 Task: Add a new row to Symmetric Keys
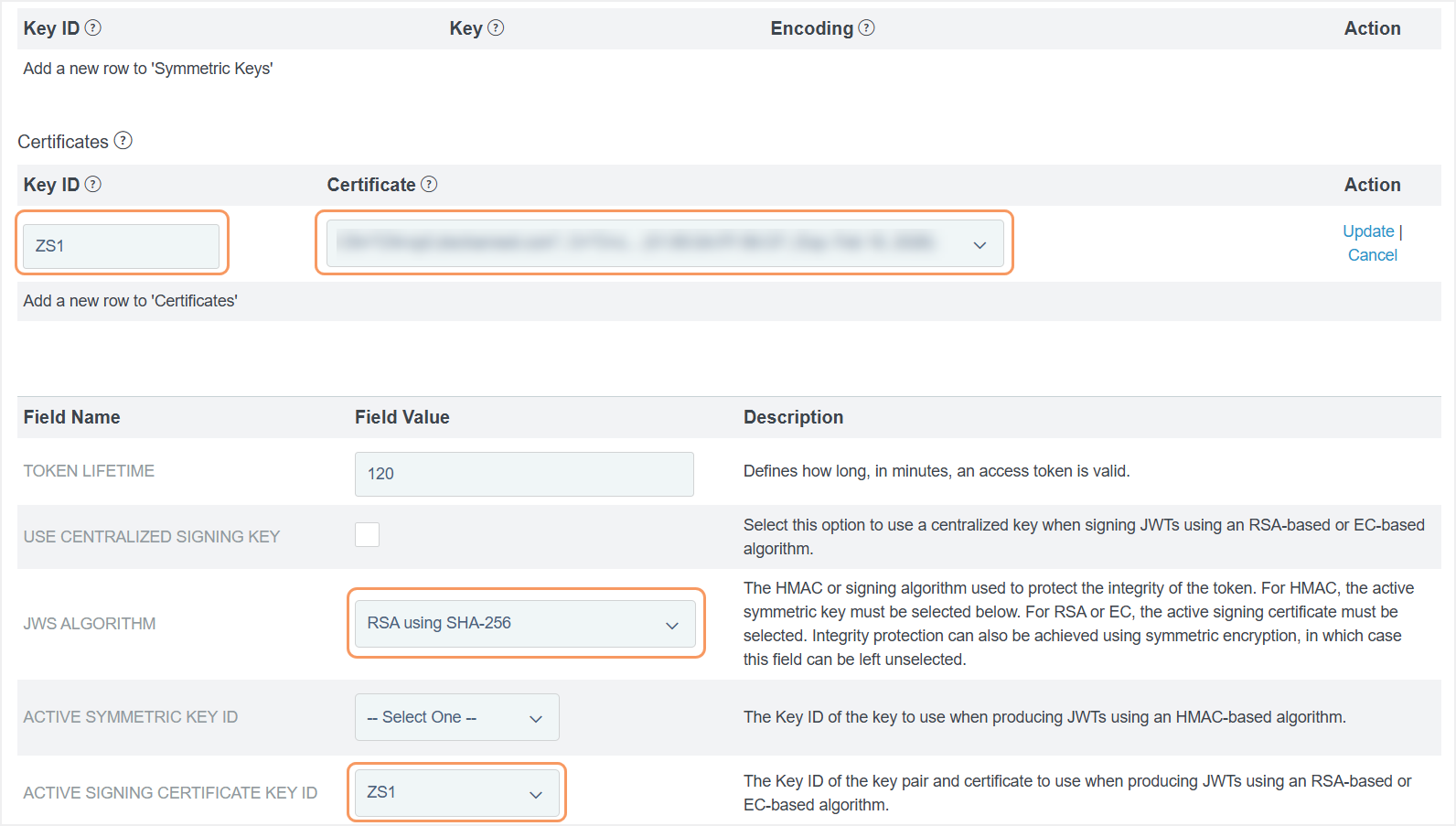tap(148, 69)
